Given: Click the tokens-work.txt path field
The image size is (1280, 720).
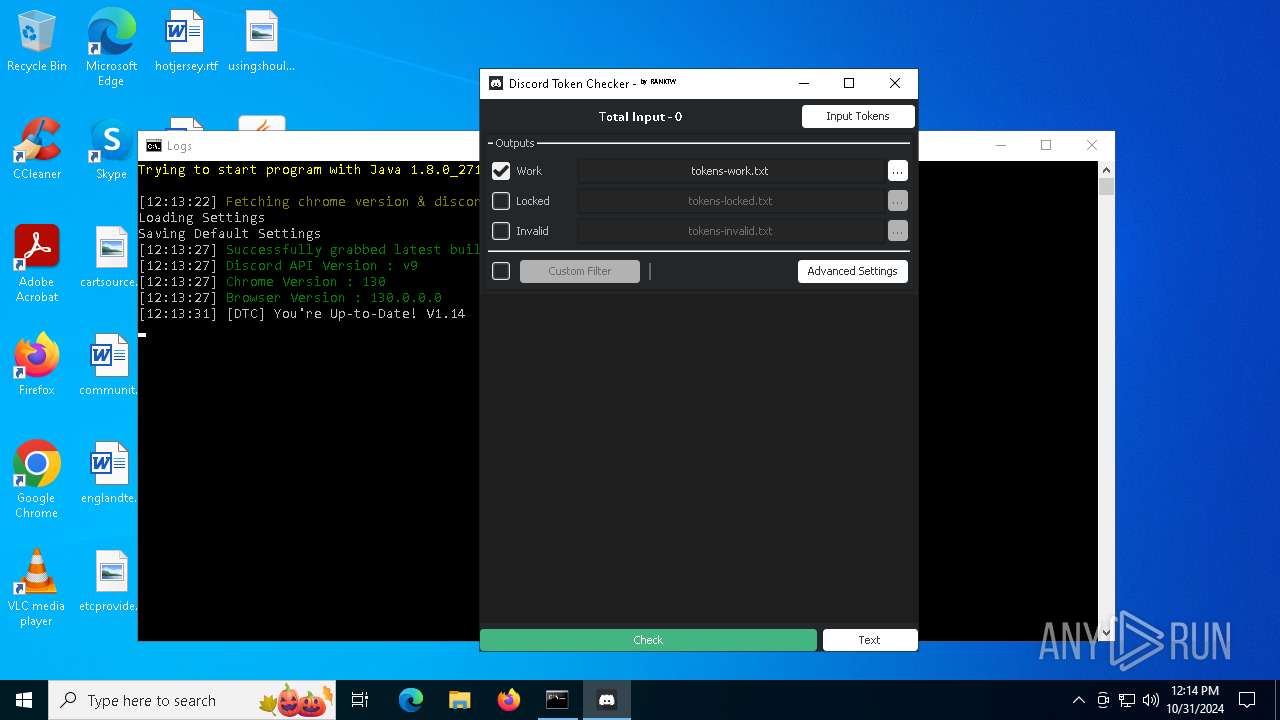Looking at the screenshot, I should coord(730,171).
